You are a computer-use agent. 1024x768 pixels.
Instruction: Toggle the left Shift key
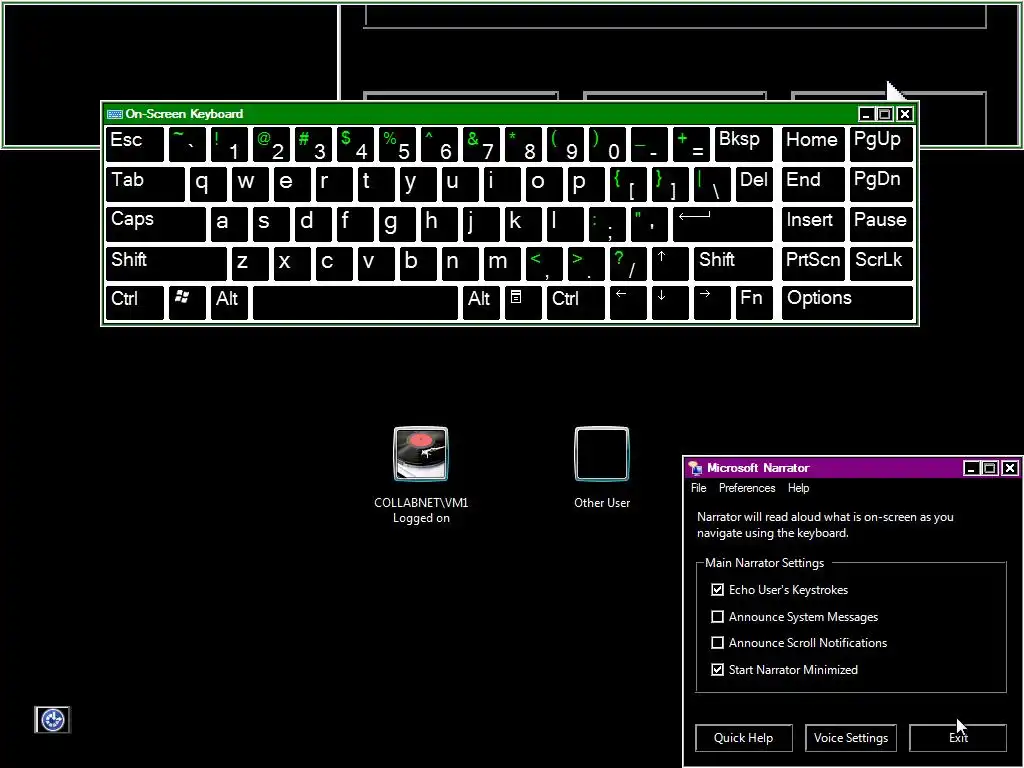166,263
